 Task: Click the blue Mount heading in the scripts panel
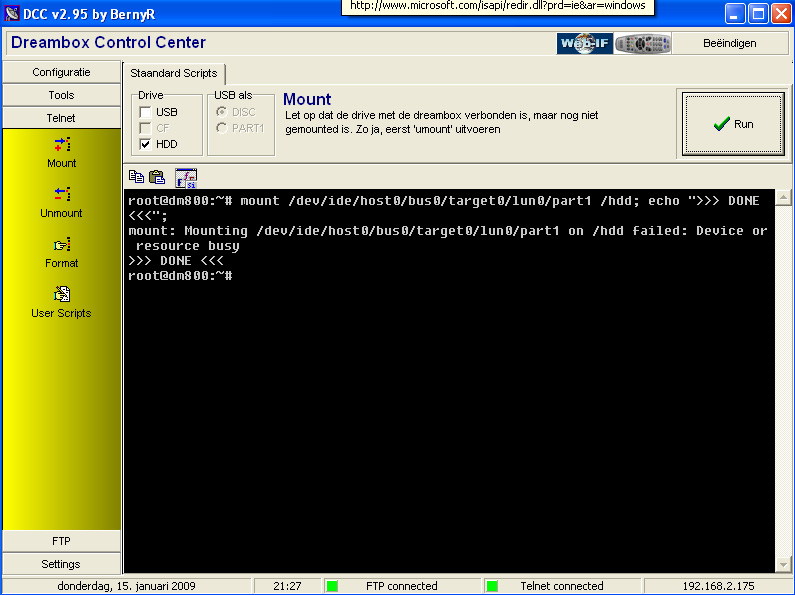pos(307,99)
